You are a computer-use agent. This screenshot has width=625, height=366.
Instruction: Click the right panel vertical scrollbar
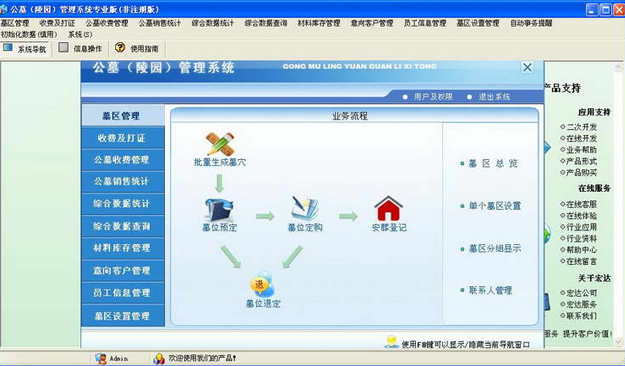pyautogui.click(x=619, y=205)
